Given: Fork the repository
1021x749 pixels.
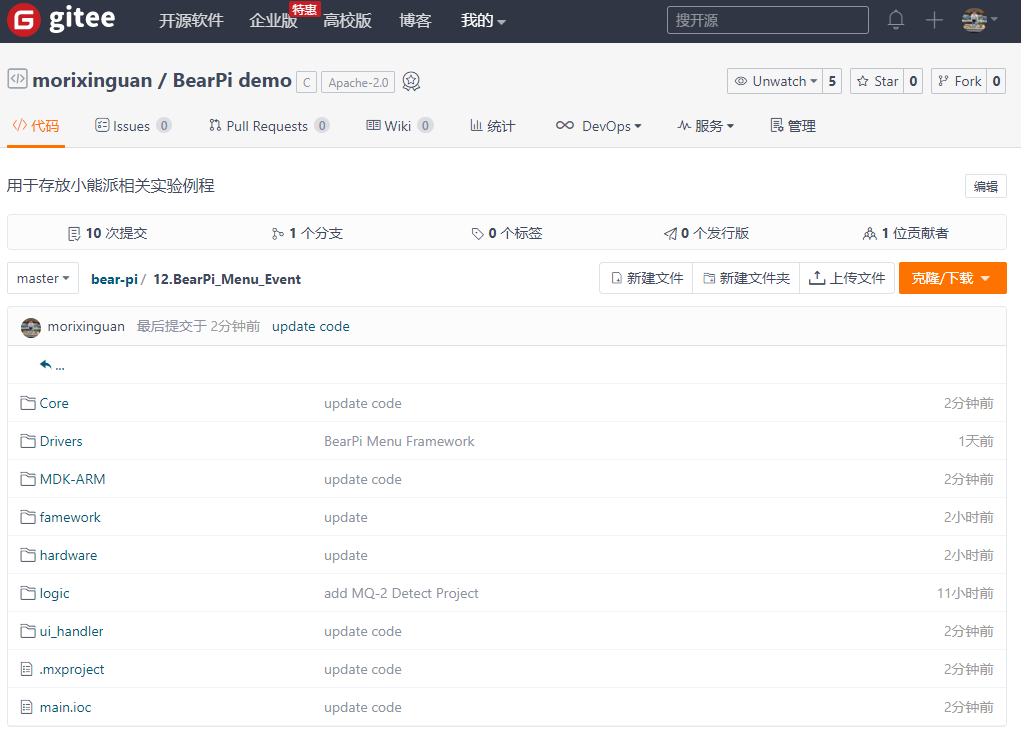Looking at the screenshot, I should click(958, 81).
